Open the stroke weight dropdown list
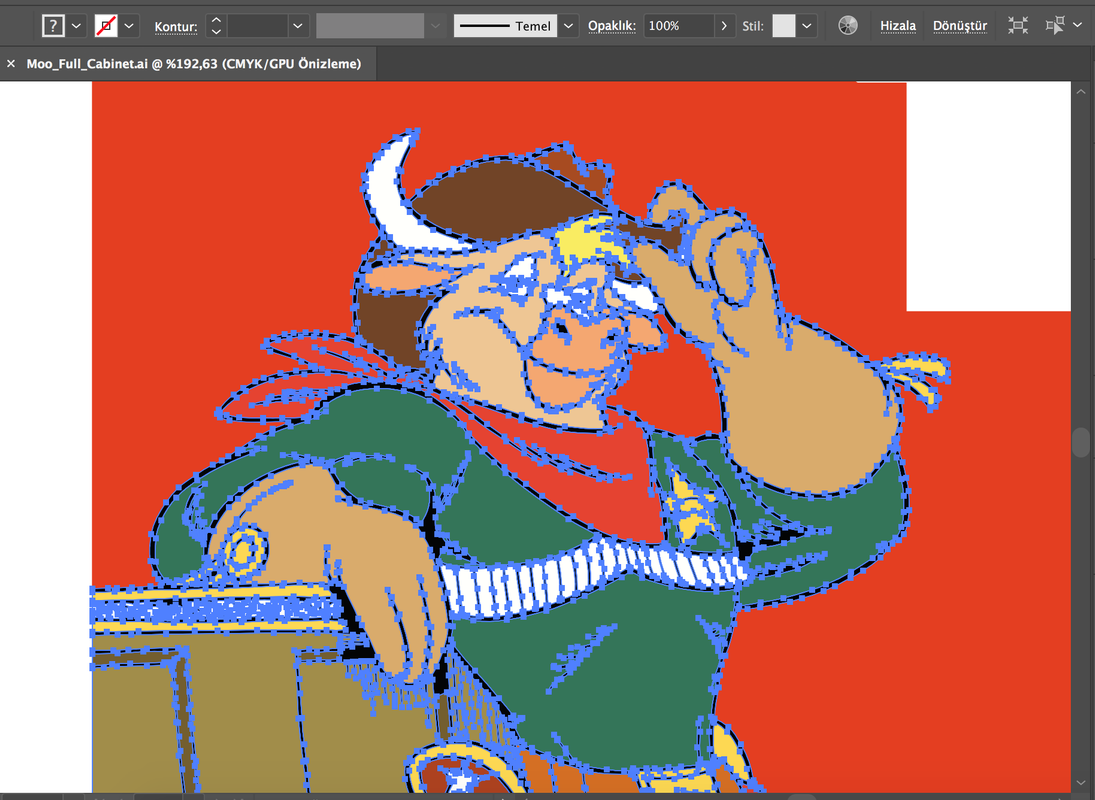The width and height of the screenshot is (1095, 800). 298,26
